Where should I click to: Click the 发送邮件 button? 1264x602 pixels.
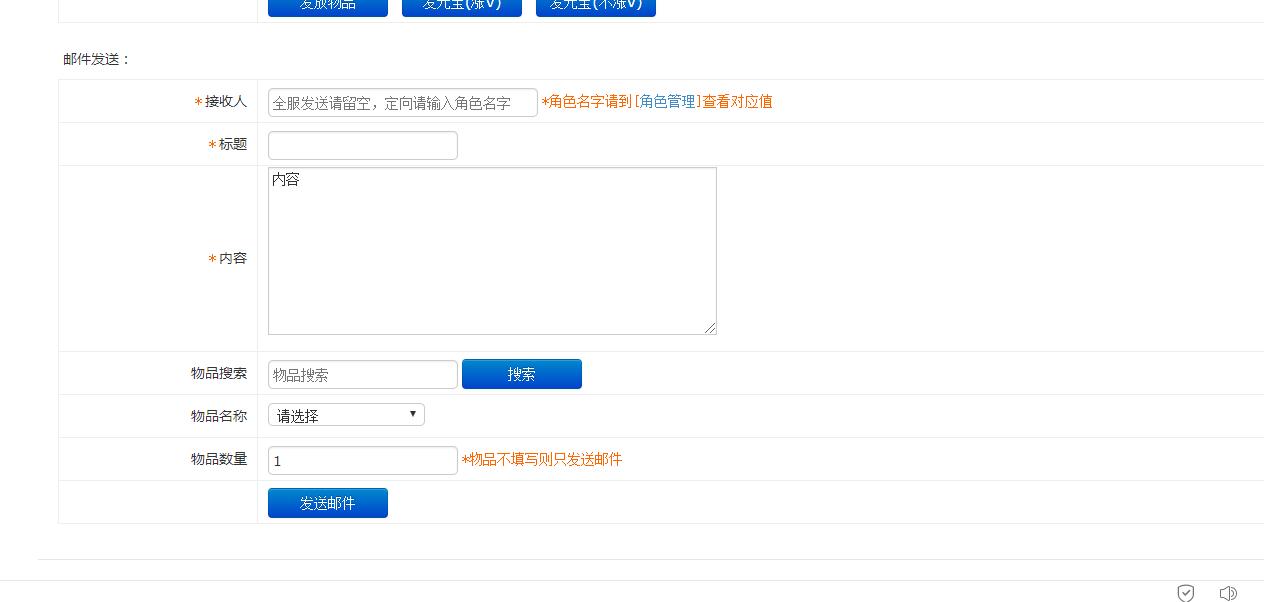click(327, 503)
